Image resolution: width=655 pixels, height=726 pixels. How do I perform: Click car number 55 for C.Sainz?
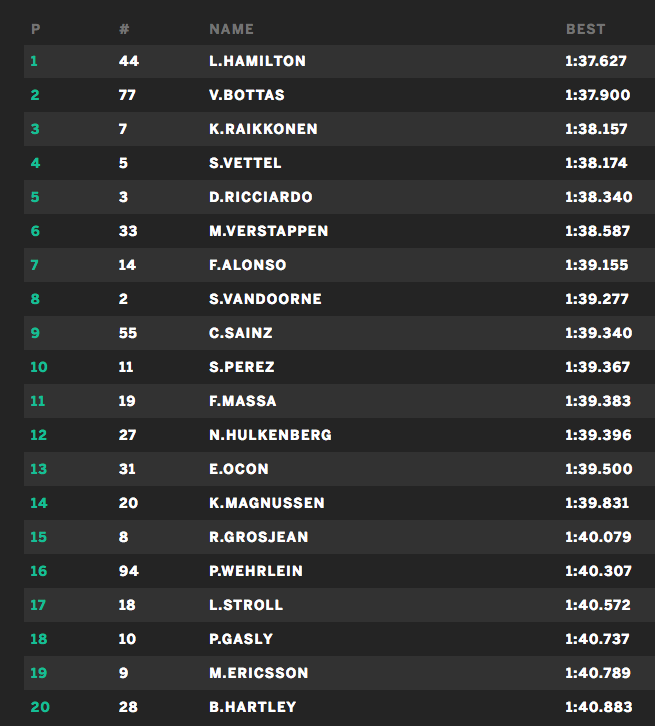pyautogui.click(x=127, y=333)
